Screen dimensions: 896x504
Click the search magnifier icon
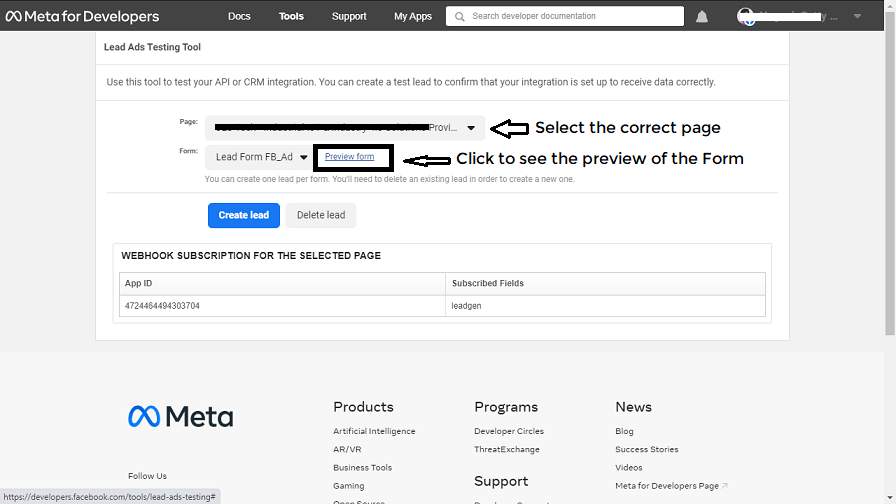[x=459, y=17]
